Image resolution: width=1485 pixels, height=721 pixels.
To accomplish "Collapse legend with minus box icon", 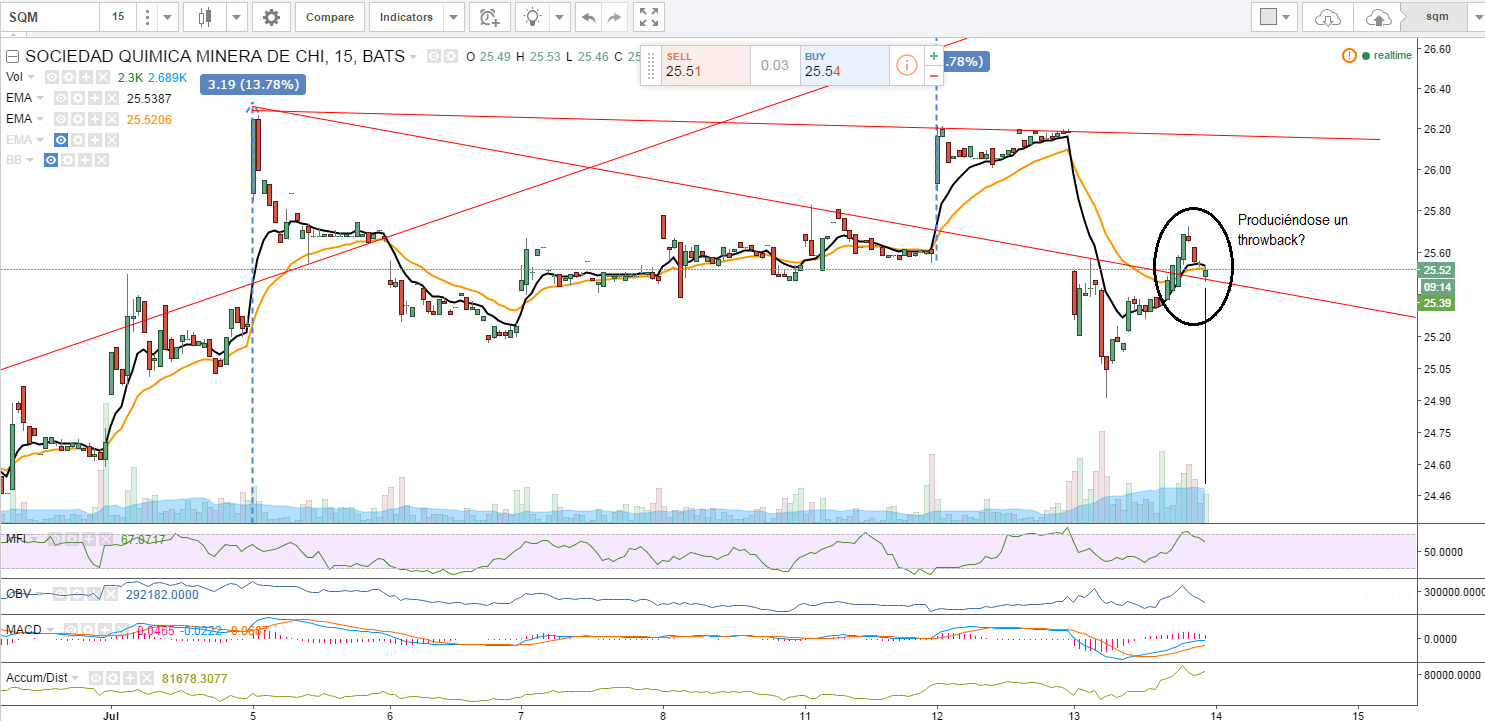I will 12,56.
